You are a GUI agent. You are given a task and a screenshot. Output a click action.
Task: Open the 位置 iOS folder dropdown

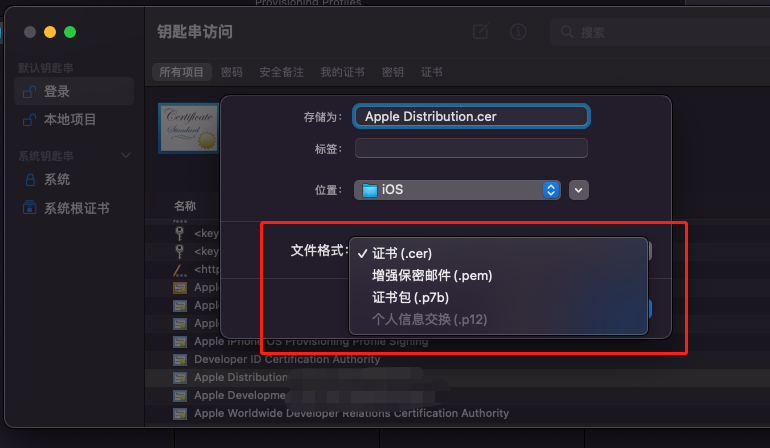tap(459, 189)
